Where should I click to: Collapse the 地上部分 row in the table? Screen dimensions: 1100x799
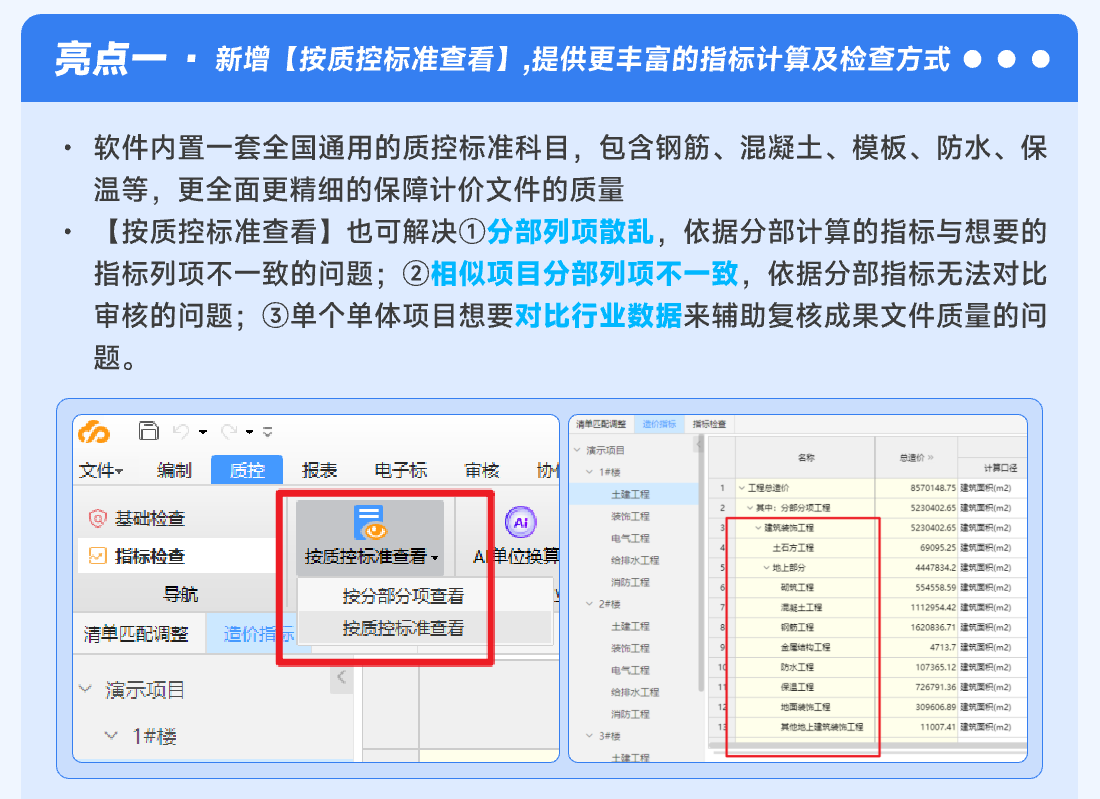(x=765, y=567)
